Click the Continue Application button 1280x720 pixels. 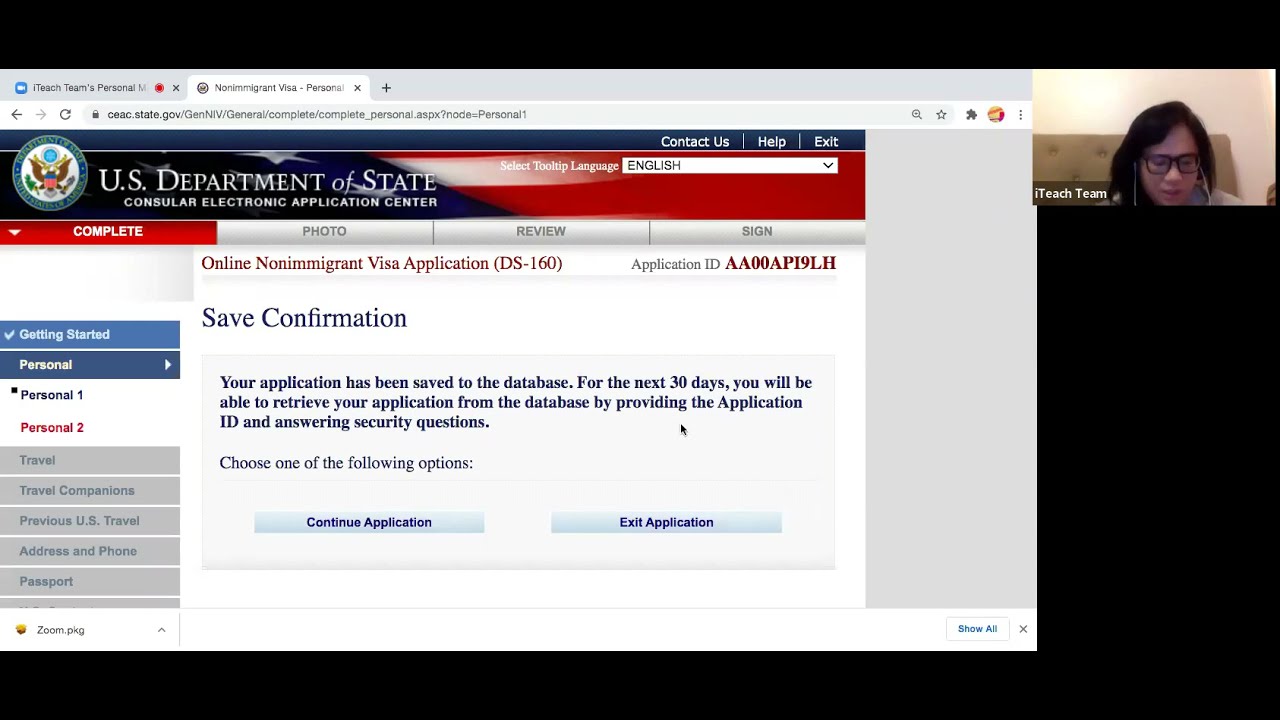369,522
